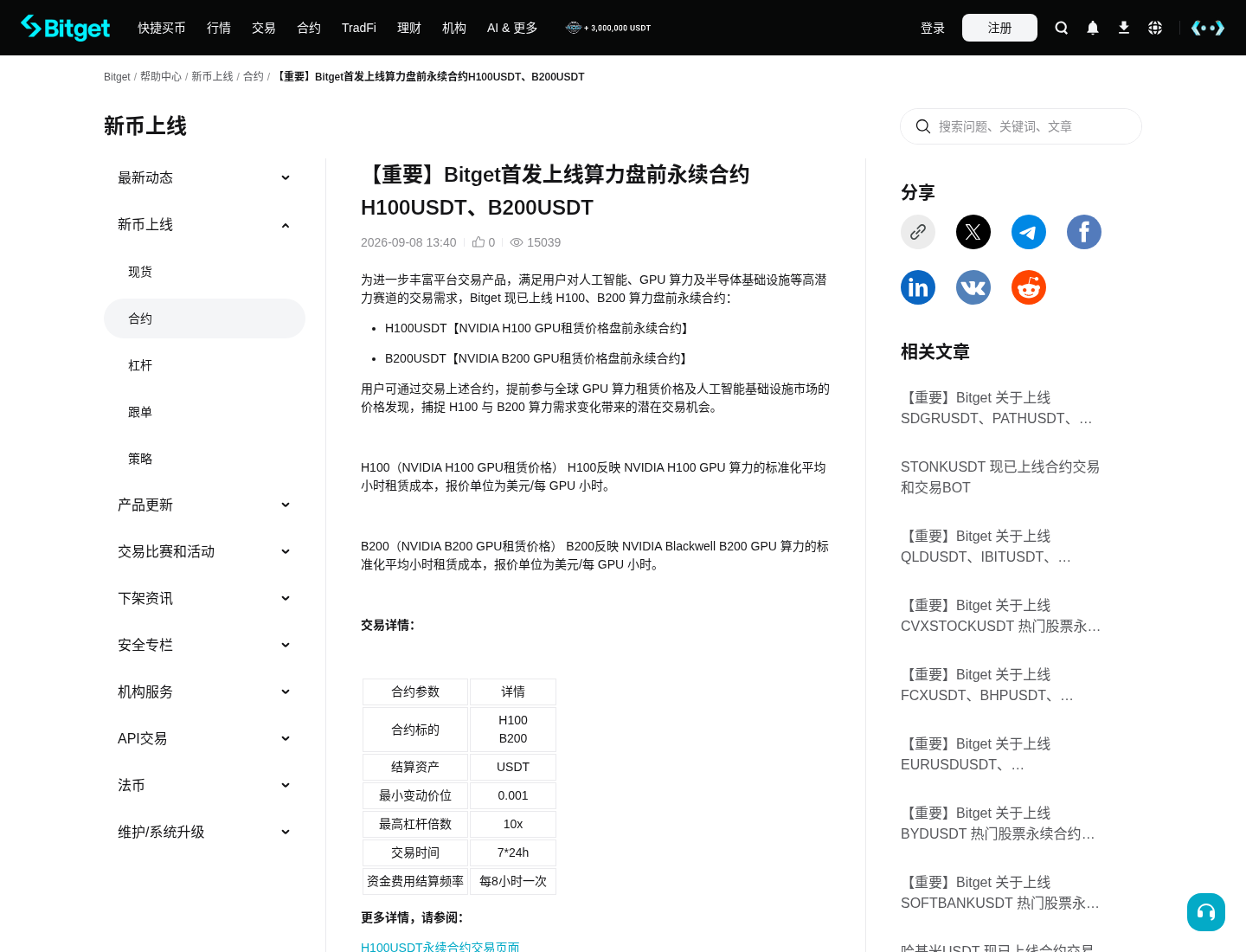The height and width of the screenshot is (952, 1246).
Task: Expand the API交易 sidebar section
Action: coord(204,738)
